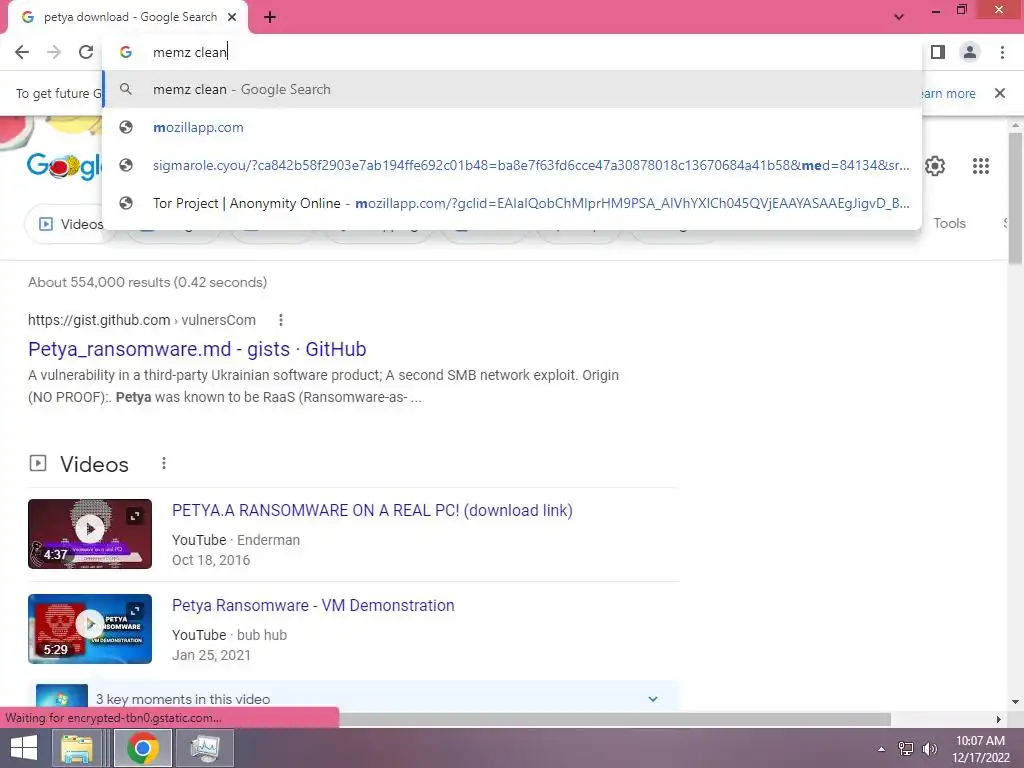Open PETYA.A RANSOMWARE ON A REAL PC video
Screen dimensions: 1024x768
point(372,511)
